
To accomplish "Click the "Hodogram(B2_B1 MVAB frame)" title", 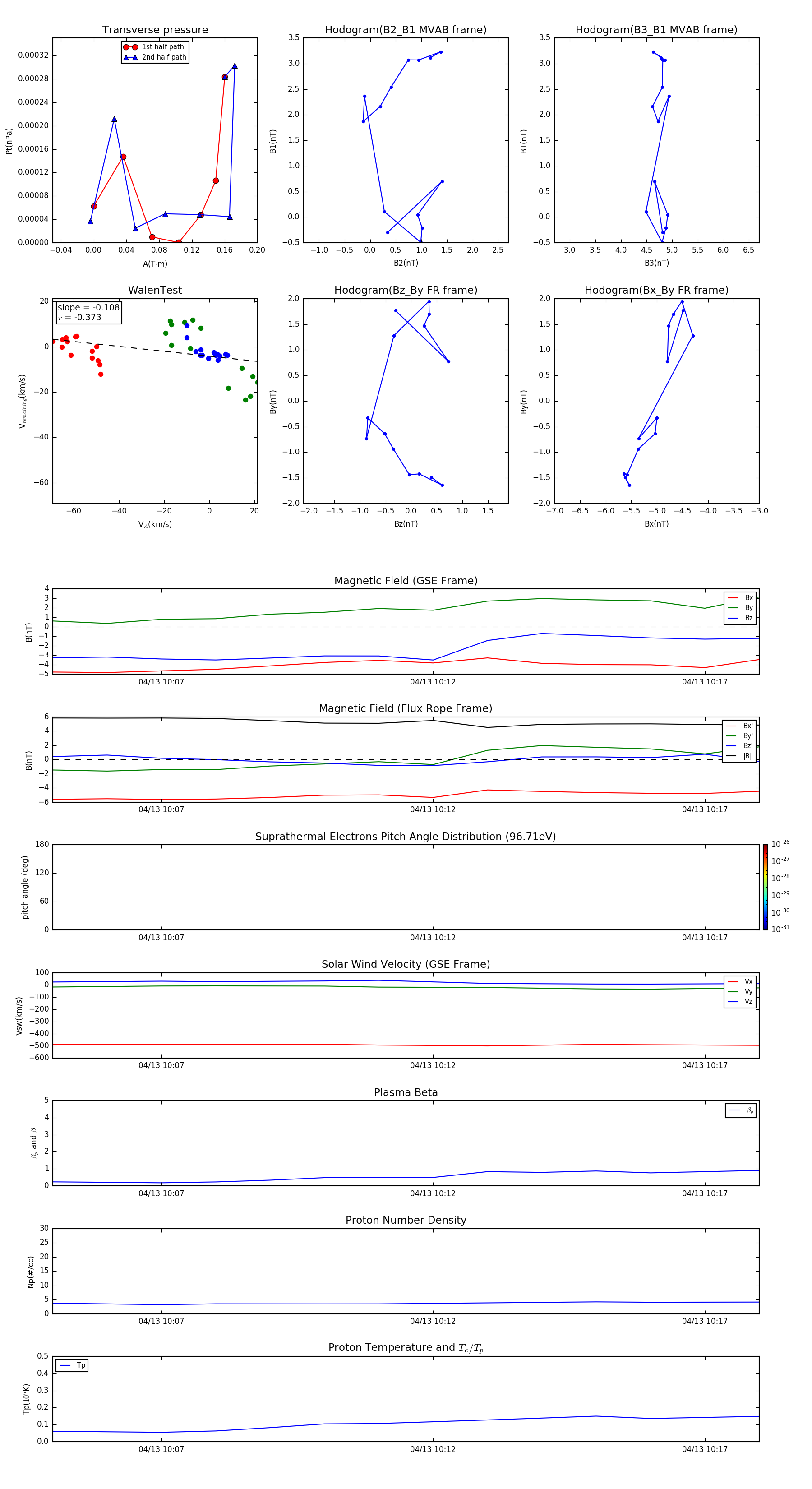I will 406,30.
